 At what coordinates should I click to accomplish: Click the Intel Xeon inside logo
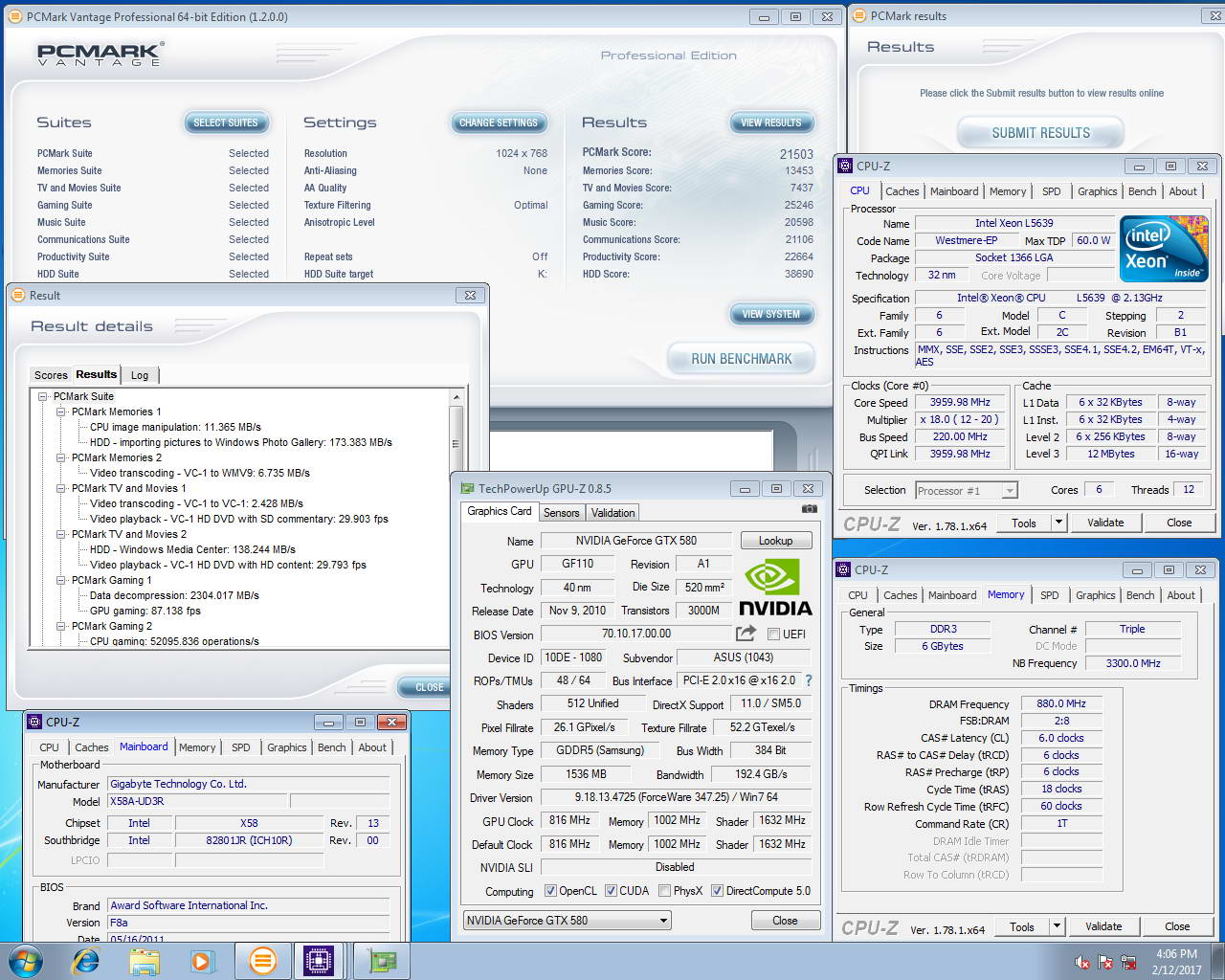pos(1164,249)
